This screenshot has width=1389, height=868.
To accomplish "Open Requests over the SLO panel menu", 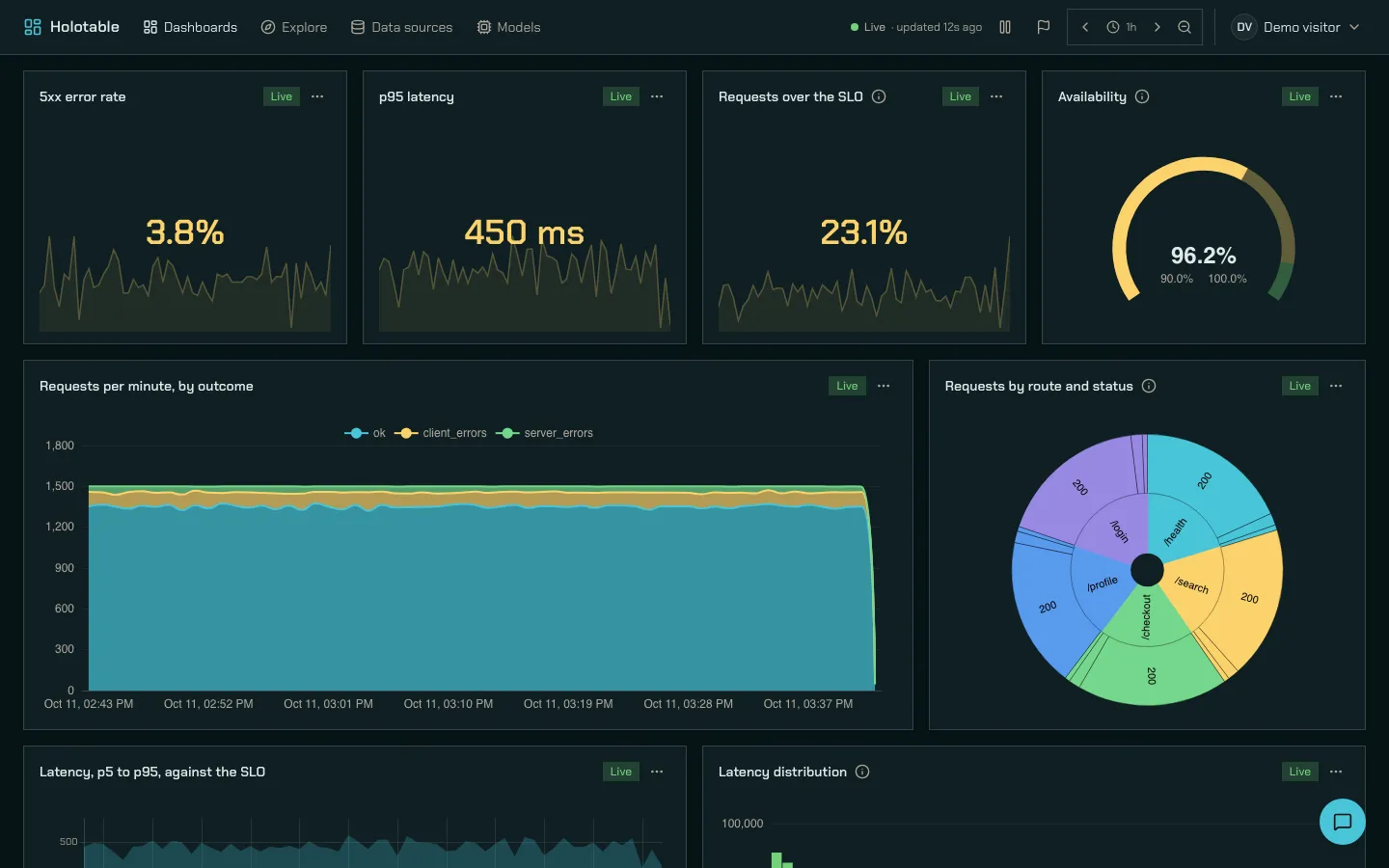I will click(x=996, y=96).
